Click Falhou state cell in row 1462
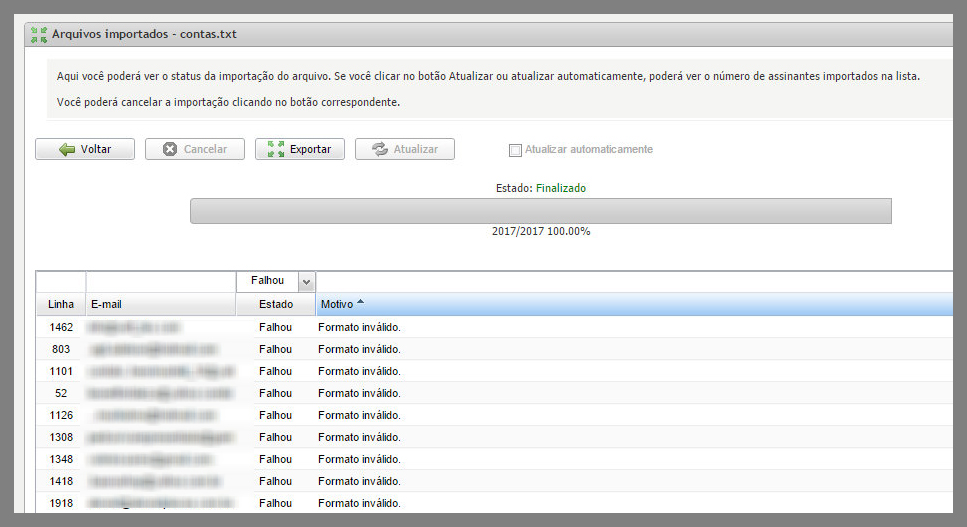The height and width of the screenshot is (527, 967). [x=275, y=327]
